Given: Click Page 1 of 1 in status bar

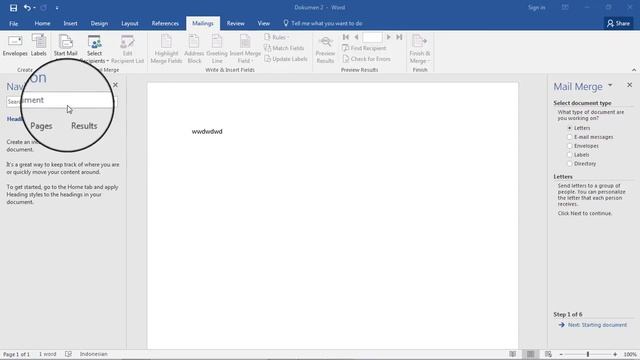Looking at the screenshot, I should pos(16,354).
